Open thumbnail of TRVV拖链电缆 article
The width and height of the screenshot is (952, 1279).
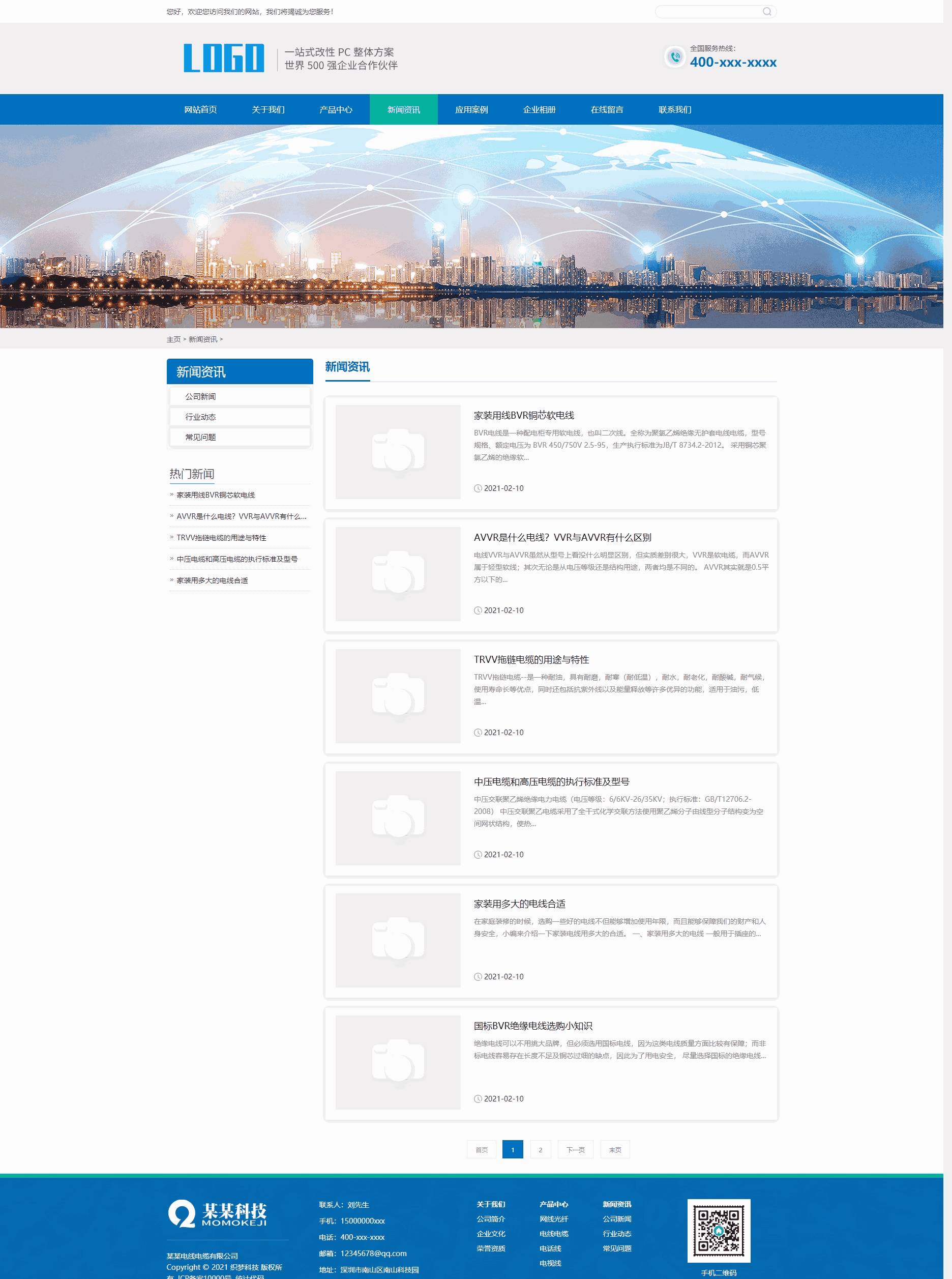pos(398,695)
